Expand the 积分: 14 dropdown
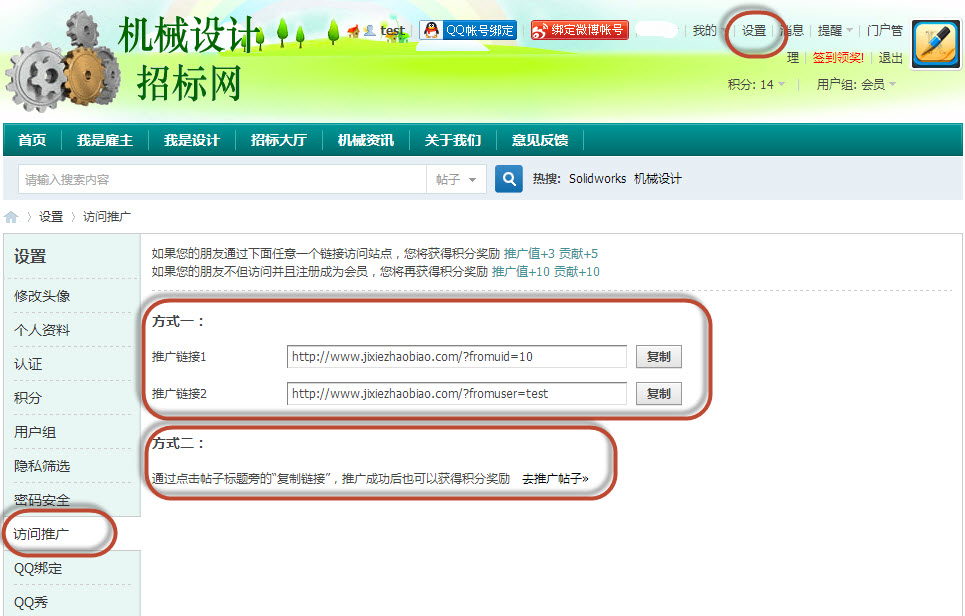This screenshot has height=616, width=965. click(x=756, y=84)
